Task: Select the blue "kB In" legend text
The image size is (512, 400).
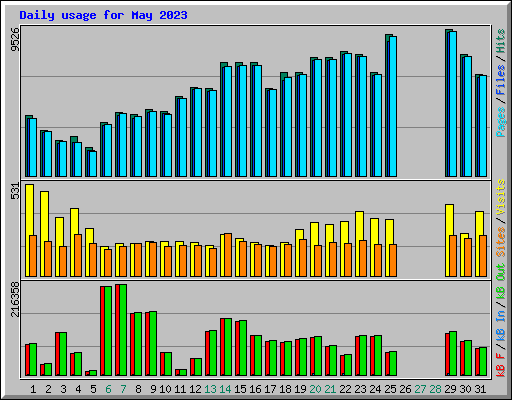Action: (500, 325)
